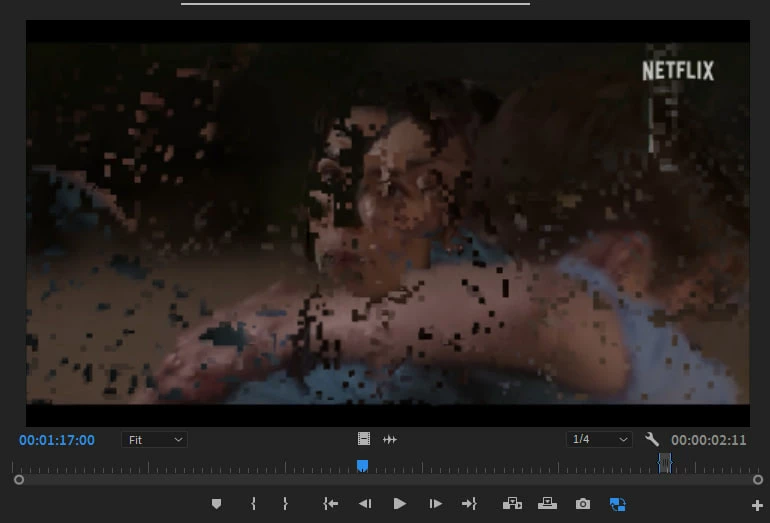Image resolution: width=770 pixels, height=523 pixels.
Task: Open the wrench Settings menu
Action: tap(652, 439)
